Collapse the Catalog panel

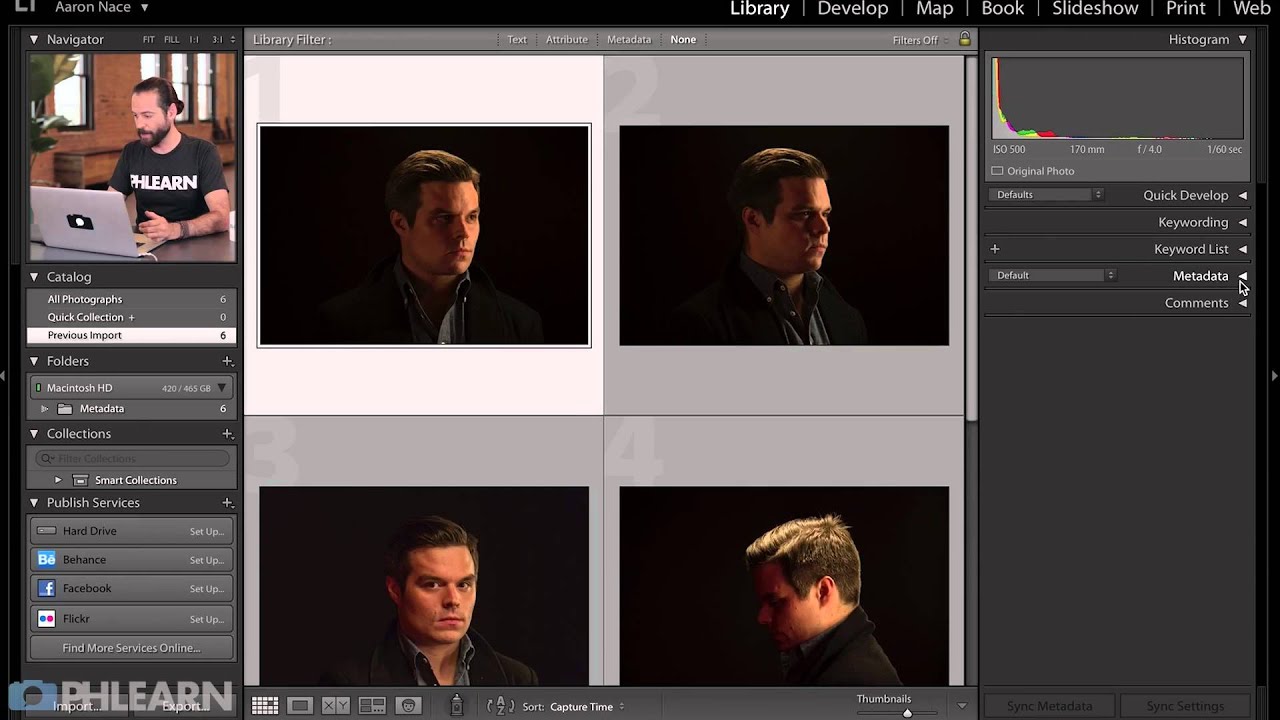point(34,277)
